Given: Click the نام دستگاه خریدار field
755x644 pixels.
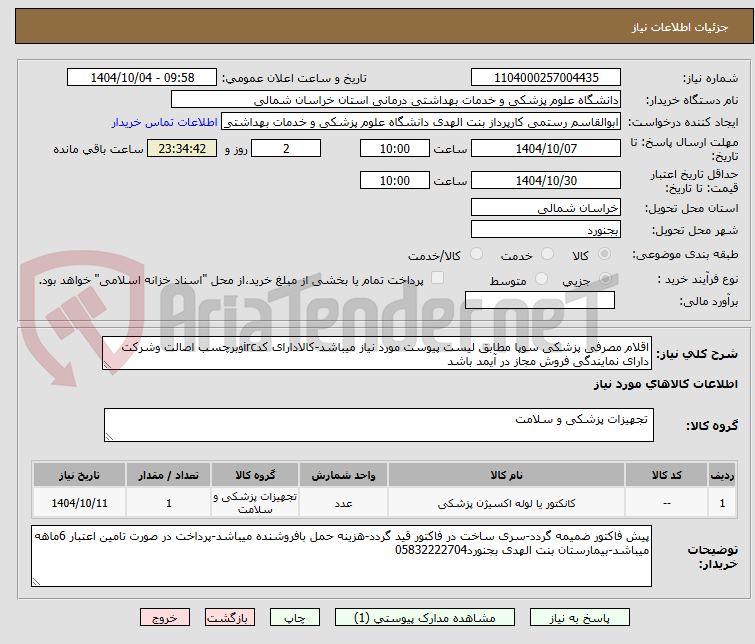Looking at the screenshot, I should (396, 100).
